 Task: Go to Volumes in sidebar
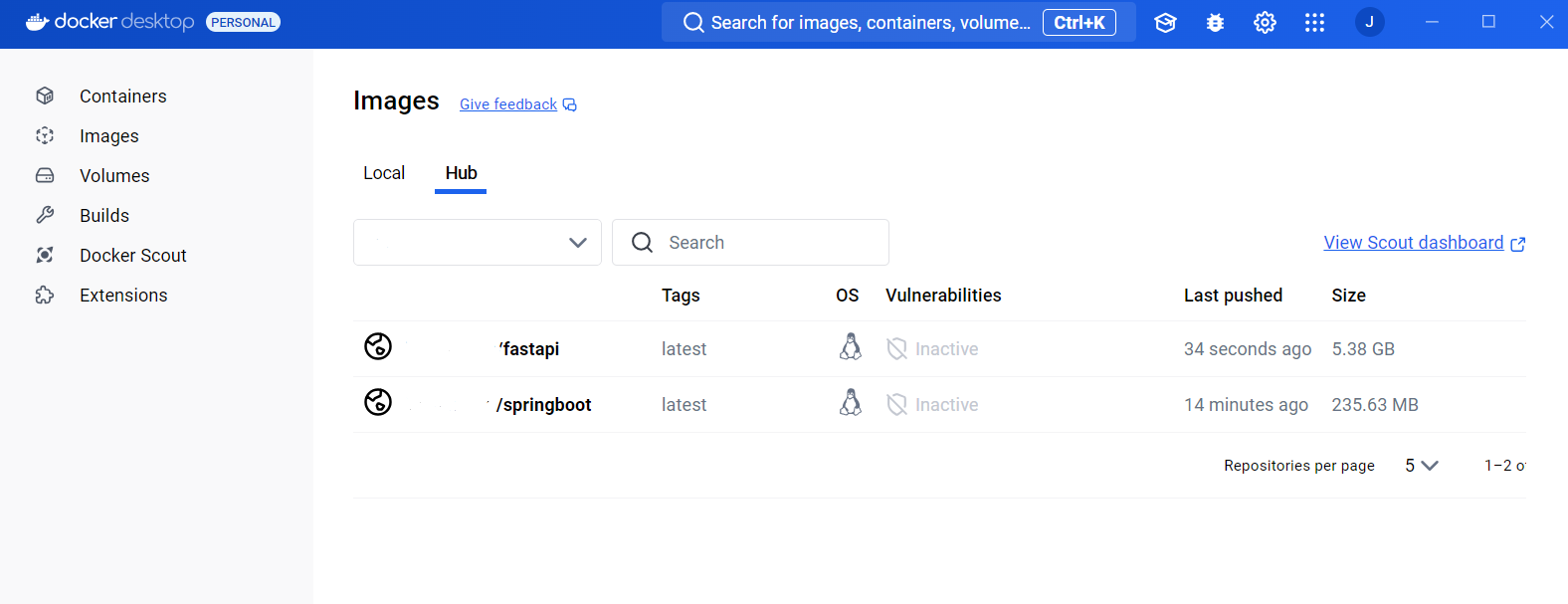[114, 176]
